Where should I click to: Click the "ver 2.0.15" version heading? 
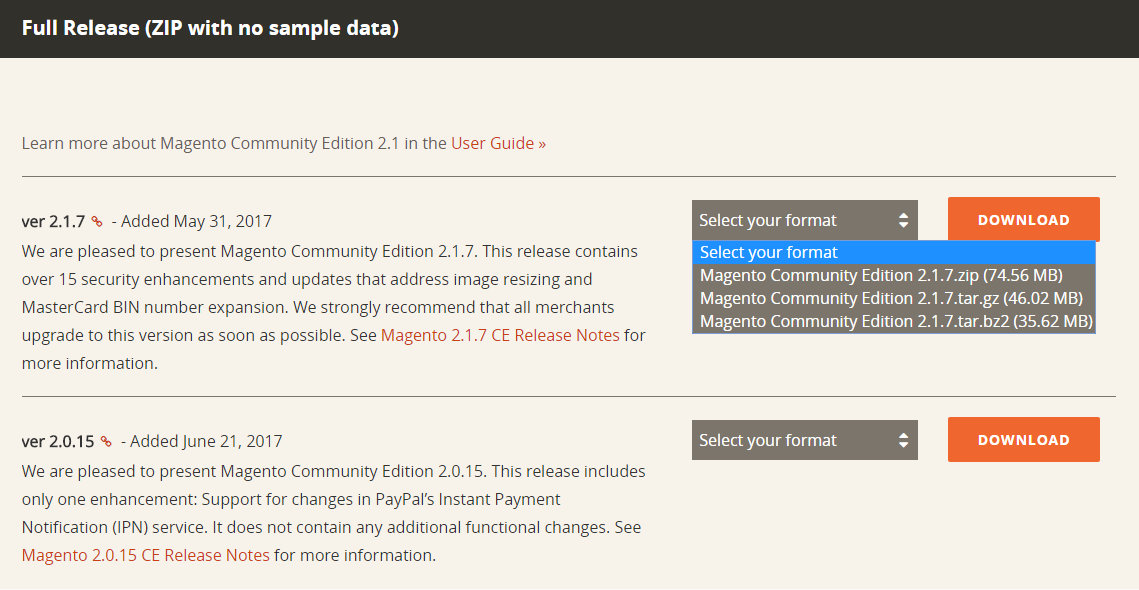tap(58, 441)
